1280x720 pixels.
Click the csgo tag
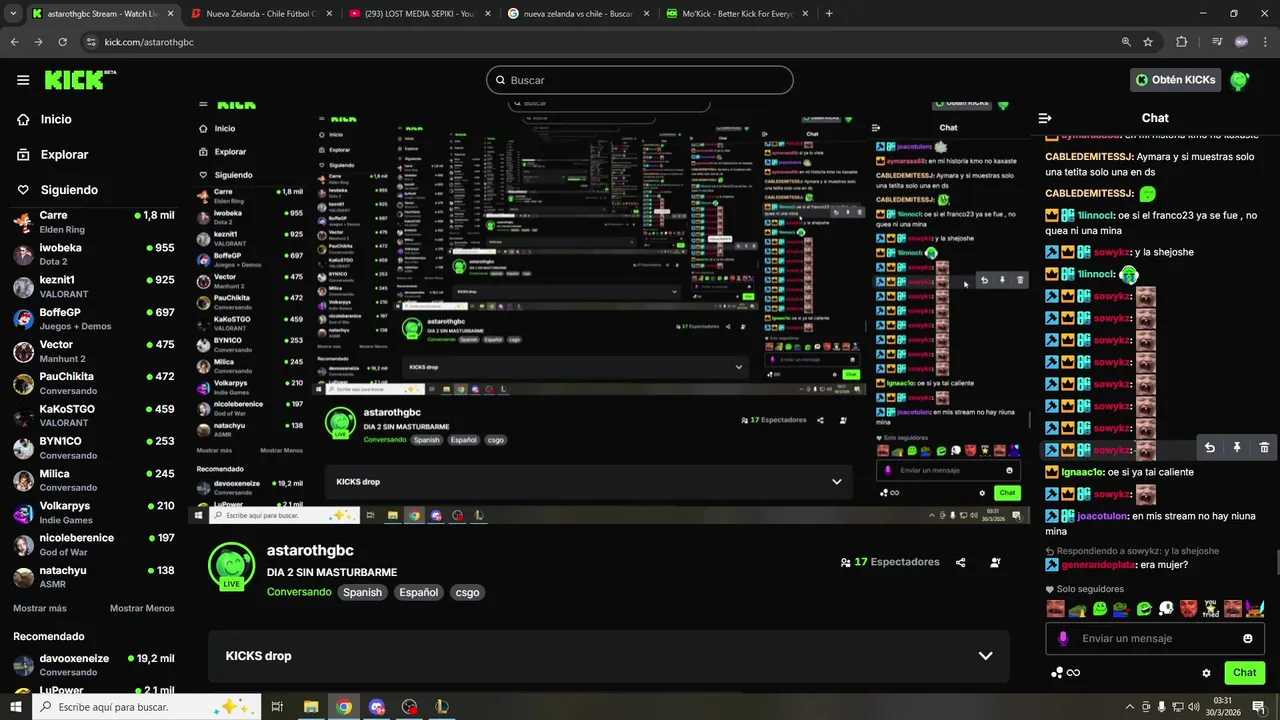point(467,592)
